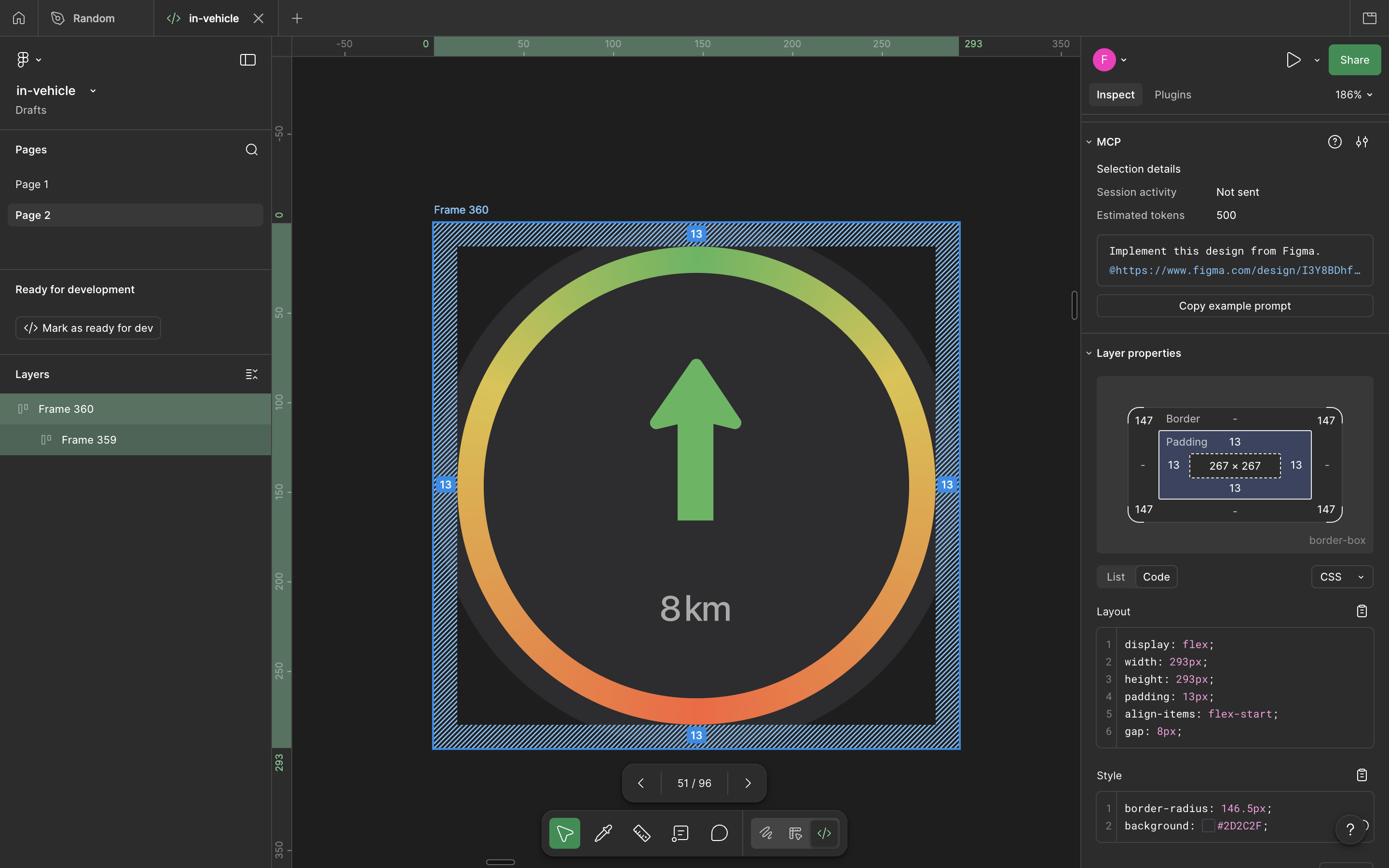Screen dimensions: 1389x868
Task: Open the zoom level 186% dropdown
Action: tap(1352, 94)
